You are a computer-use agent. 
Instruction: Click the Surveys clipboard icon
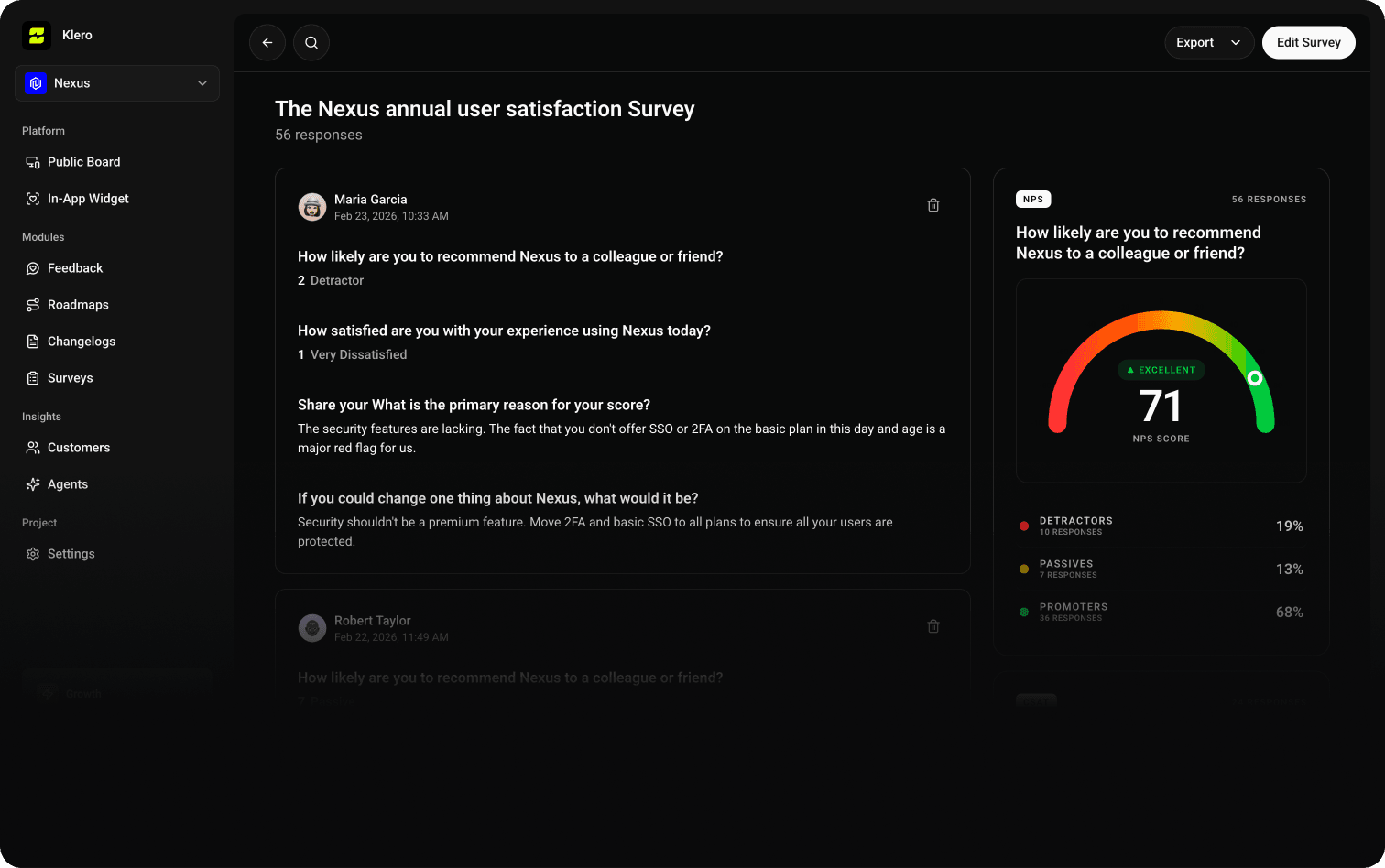[33, 378]
